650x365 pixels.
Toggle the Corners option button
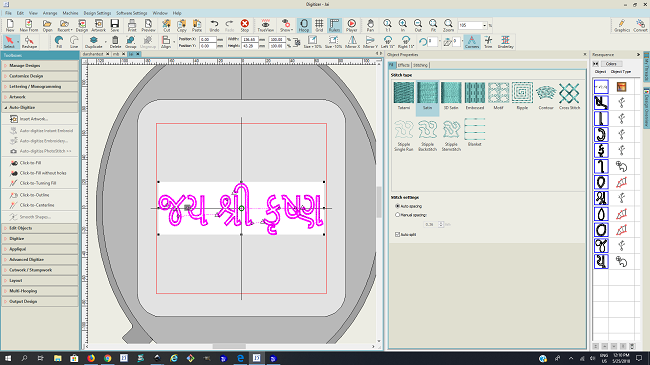(472, 42)
